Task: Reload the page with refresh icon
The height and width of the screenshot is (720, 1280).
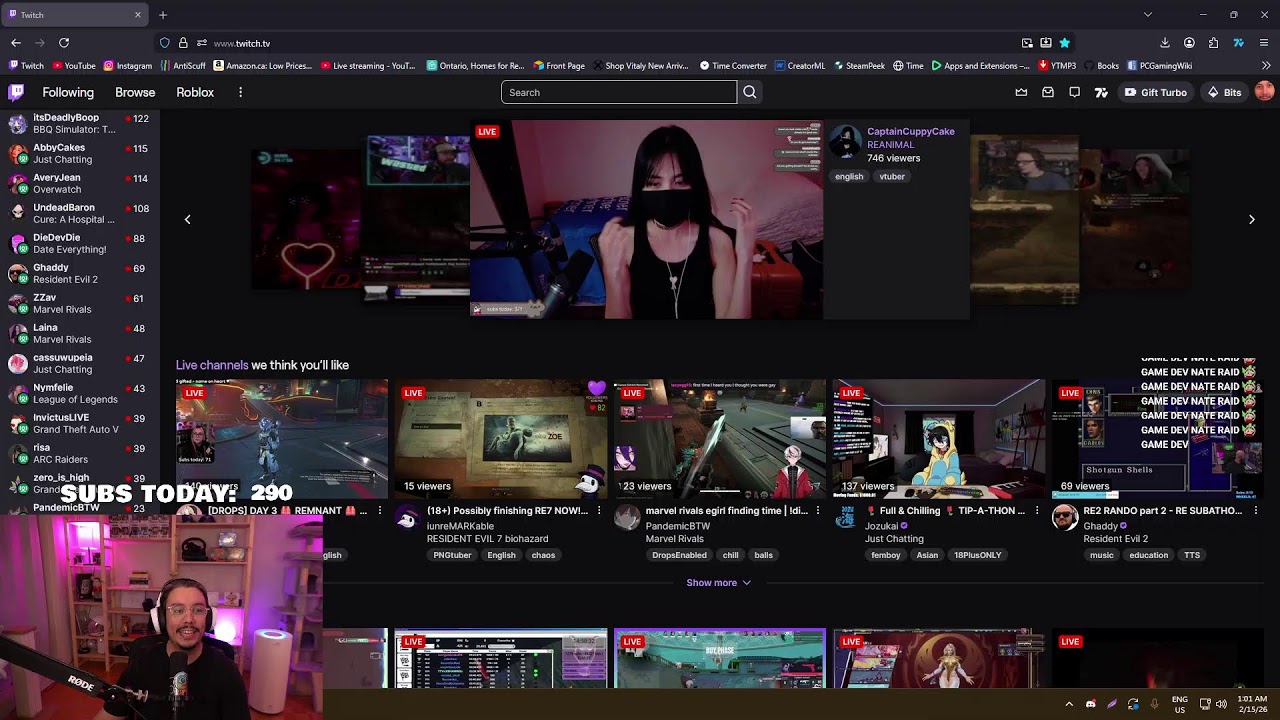Action: pos(64,43)
